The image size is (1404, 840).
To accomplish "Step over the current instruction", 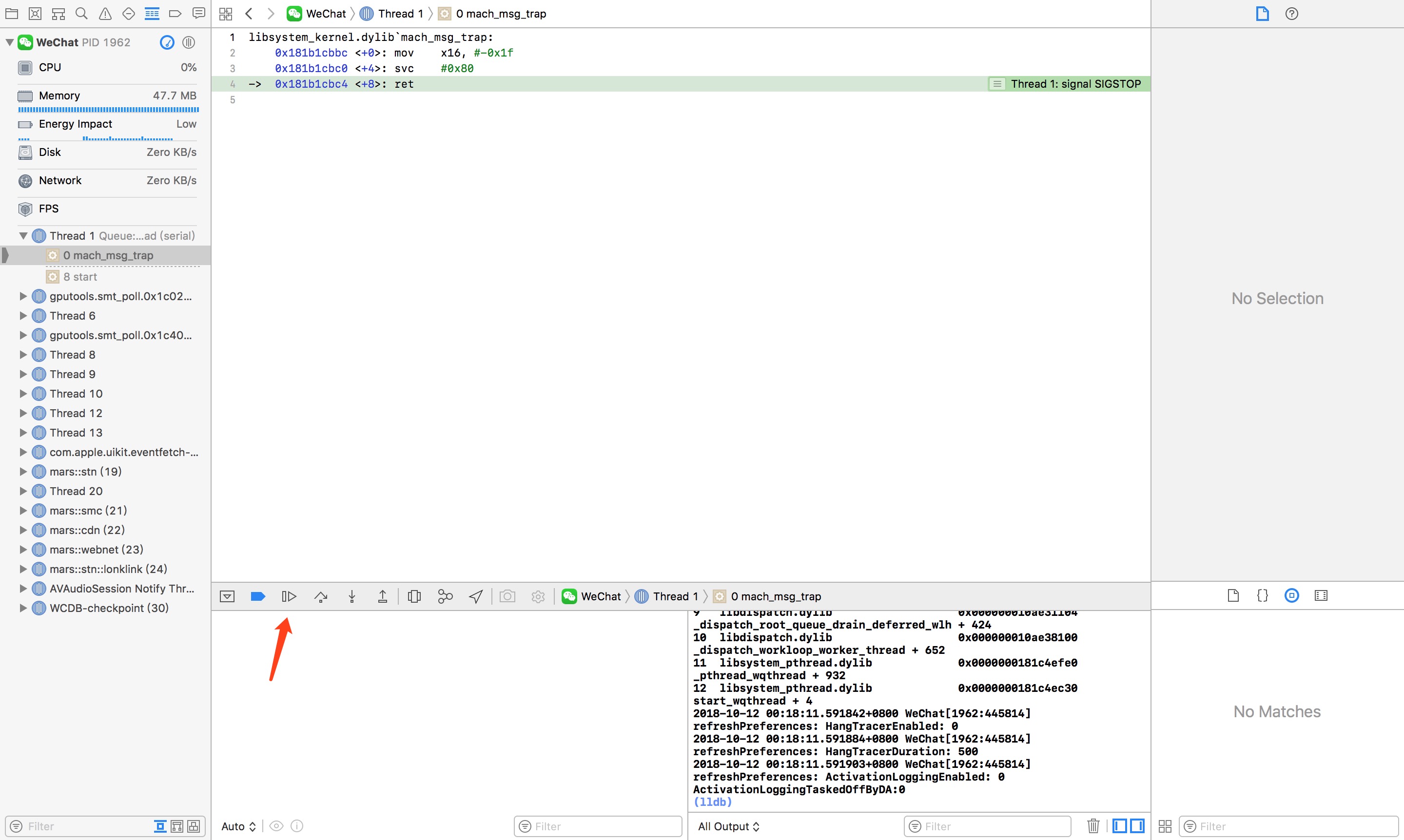I will (x=321, y=596).
